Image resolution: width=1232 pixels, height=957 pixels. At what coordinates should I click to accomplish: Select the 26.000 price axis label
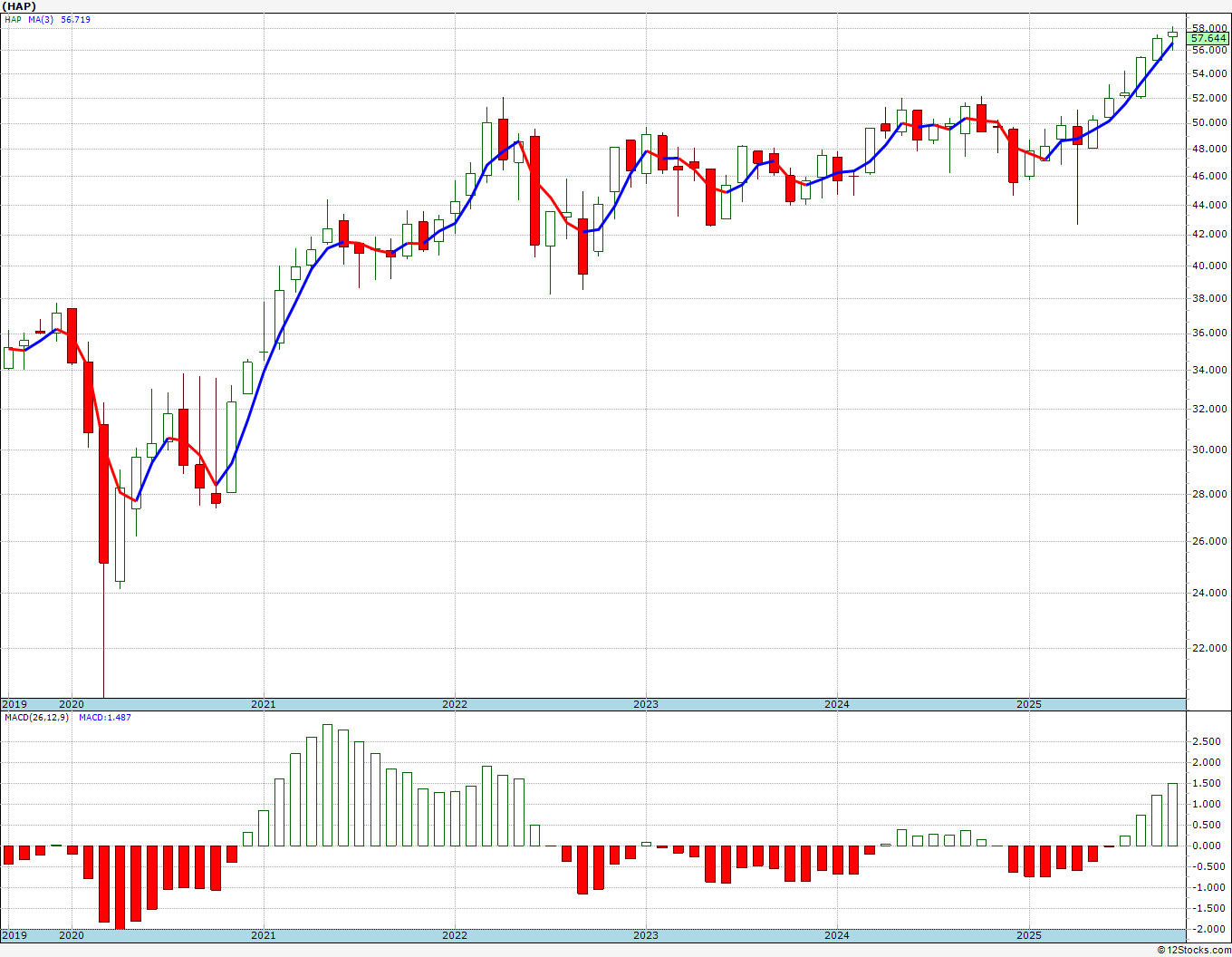(1210, 541)
